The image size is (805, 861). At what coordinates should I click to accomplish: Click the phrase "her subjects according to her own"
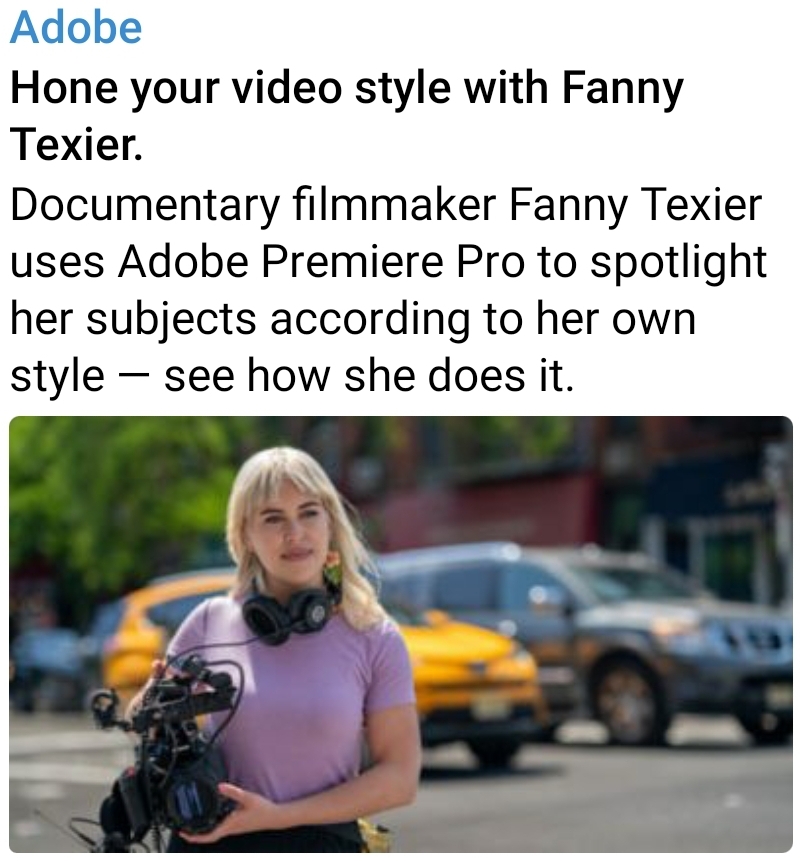point(353,319)
